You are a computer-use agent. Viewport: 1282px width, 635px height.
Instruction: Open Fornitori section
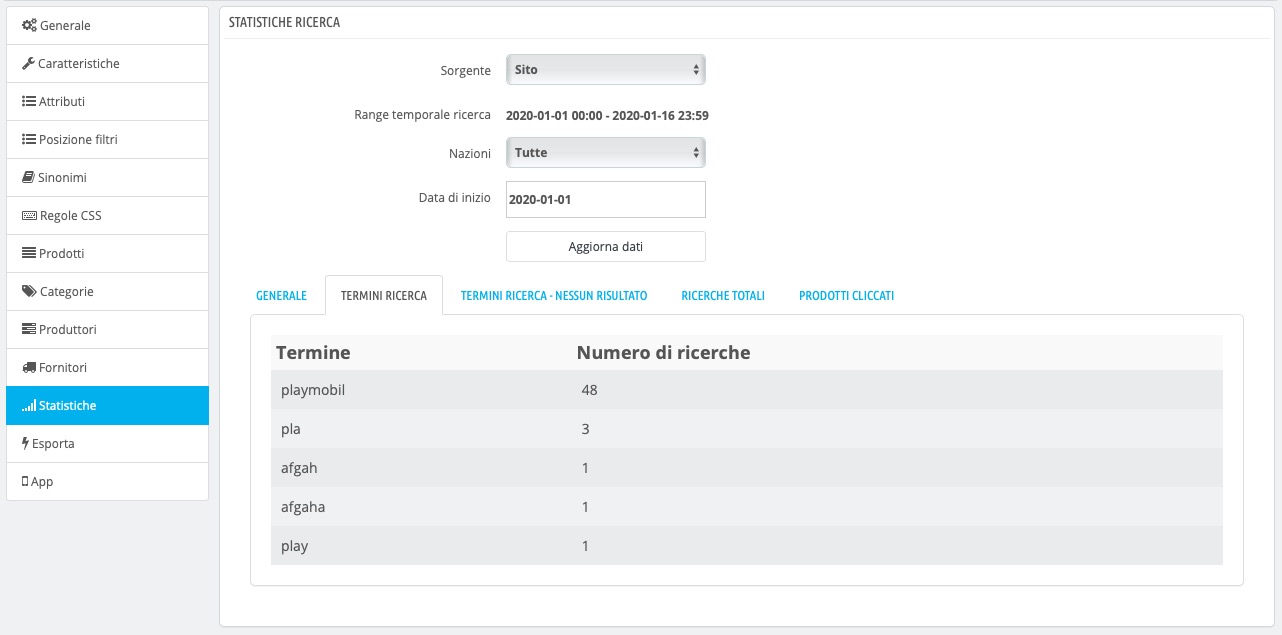tap(108, 367)
